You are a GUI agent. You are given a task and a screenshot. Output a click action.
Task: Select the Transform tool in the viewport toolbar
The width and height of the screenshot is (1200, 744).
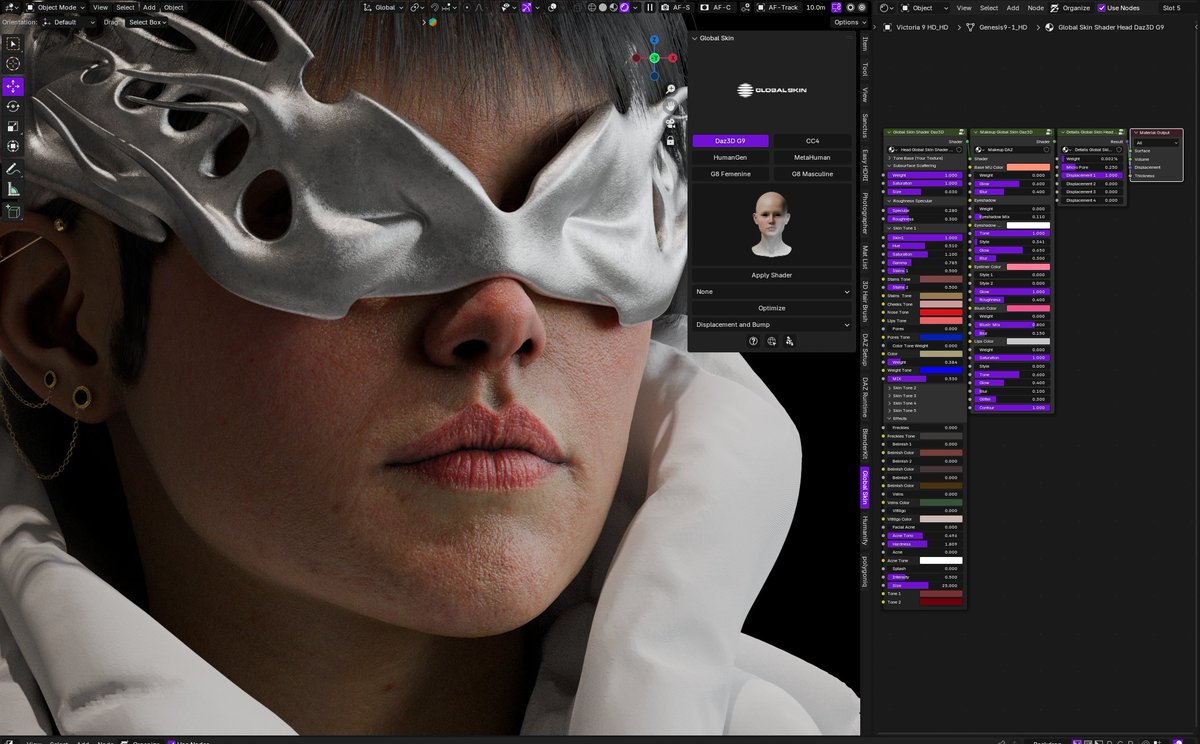13,146
